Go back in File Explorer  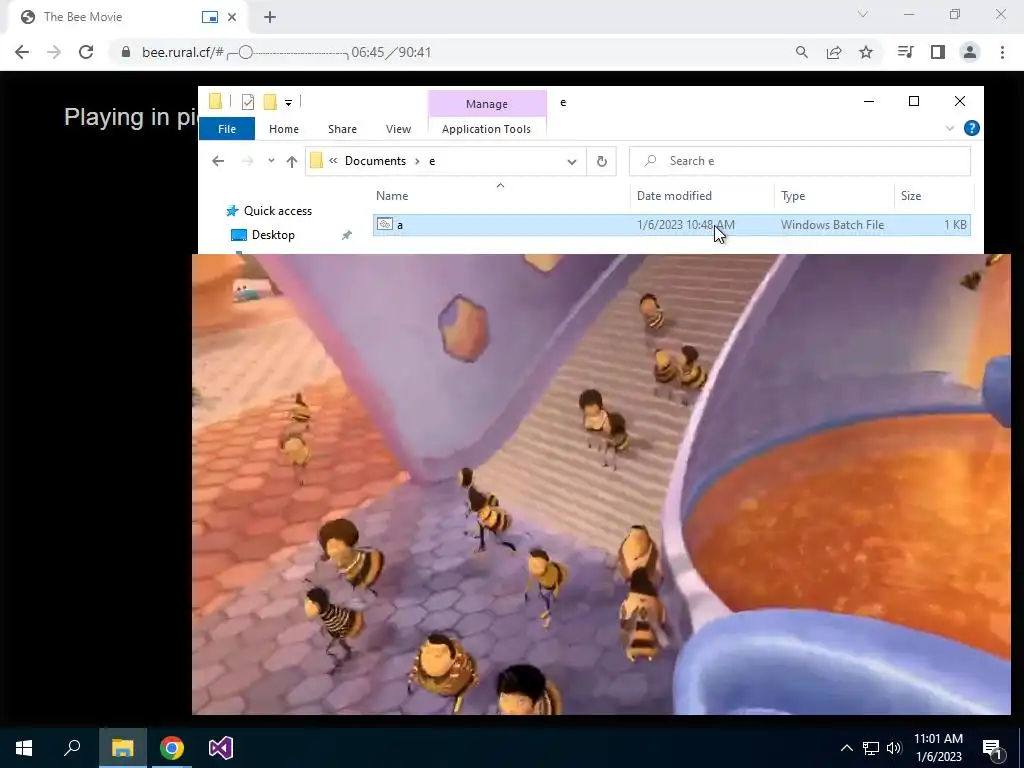coord(218,161)
